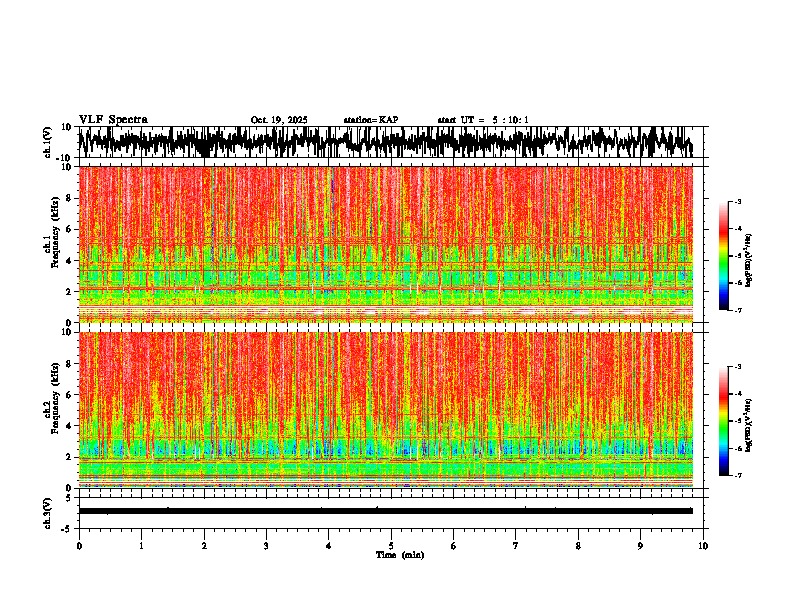Click the ch.1 voltage waveform trace
792x612 pixels.
point(386,142)
